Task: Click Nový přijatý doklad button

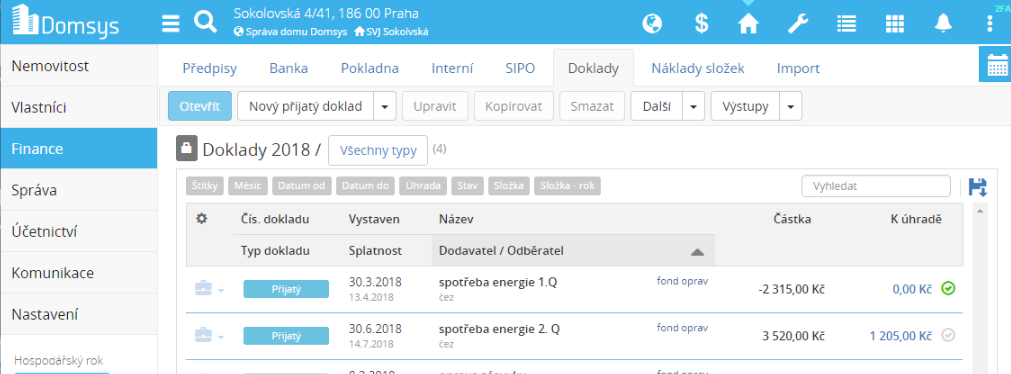Action: coord(306,106)
